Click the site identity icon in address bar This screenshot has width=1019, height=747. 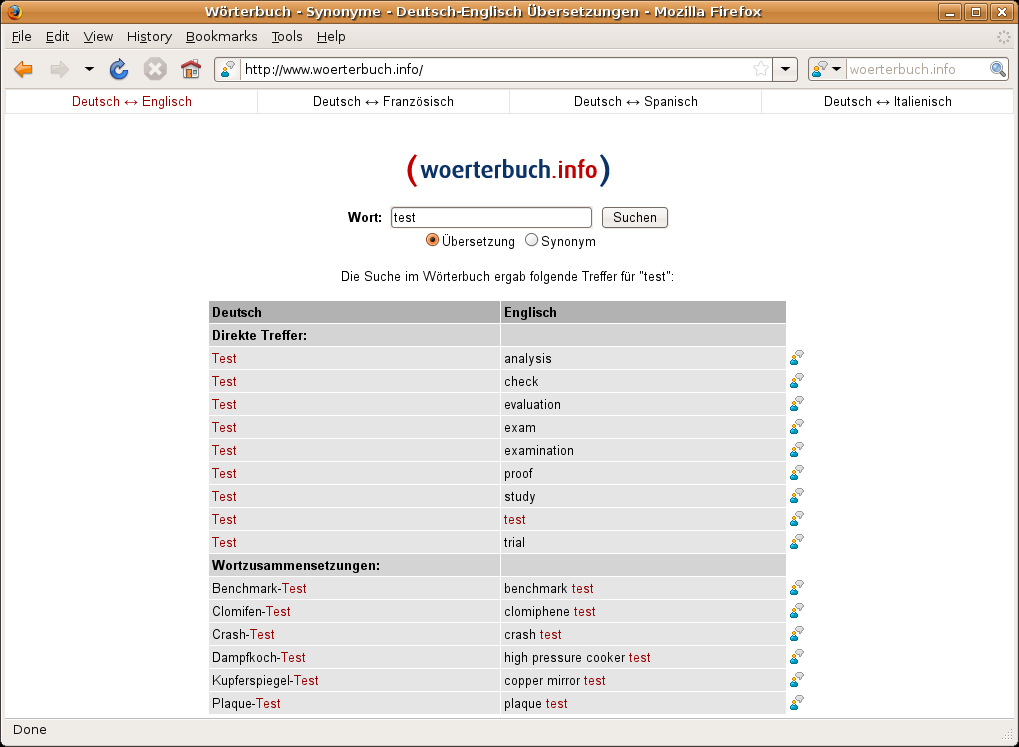click(227, 69)
